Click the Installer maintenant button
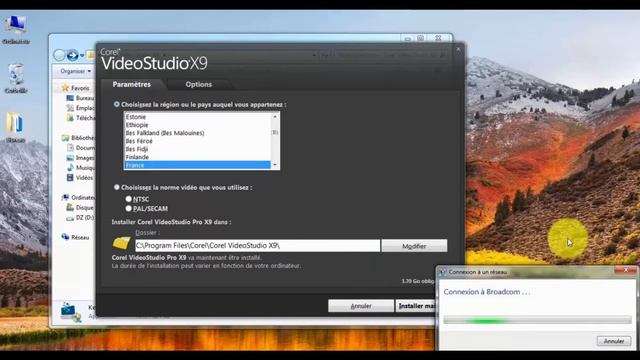The width and height of the screenshot is (640, 360). click(416, 306)
